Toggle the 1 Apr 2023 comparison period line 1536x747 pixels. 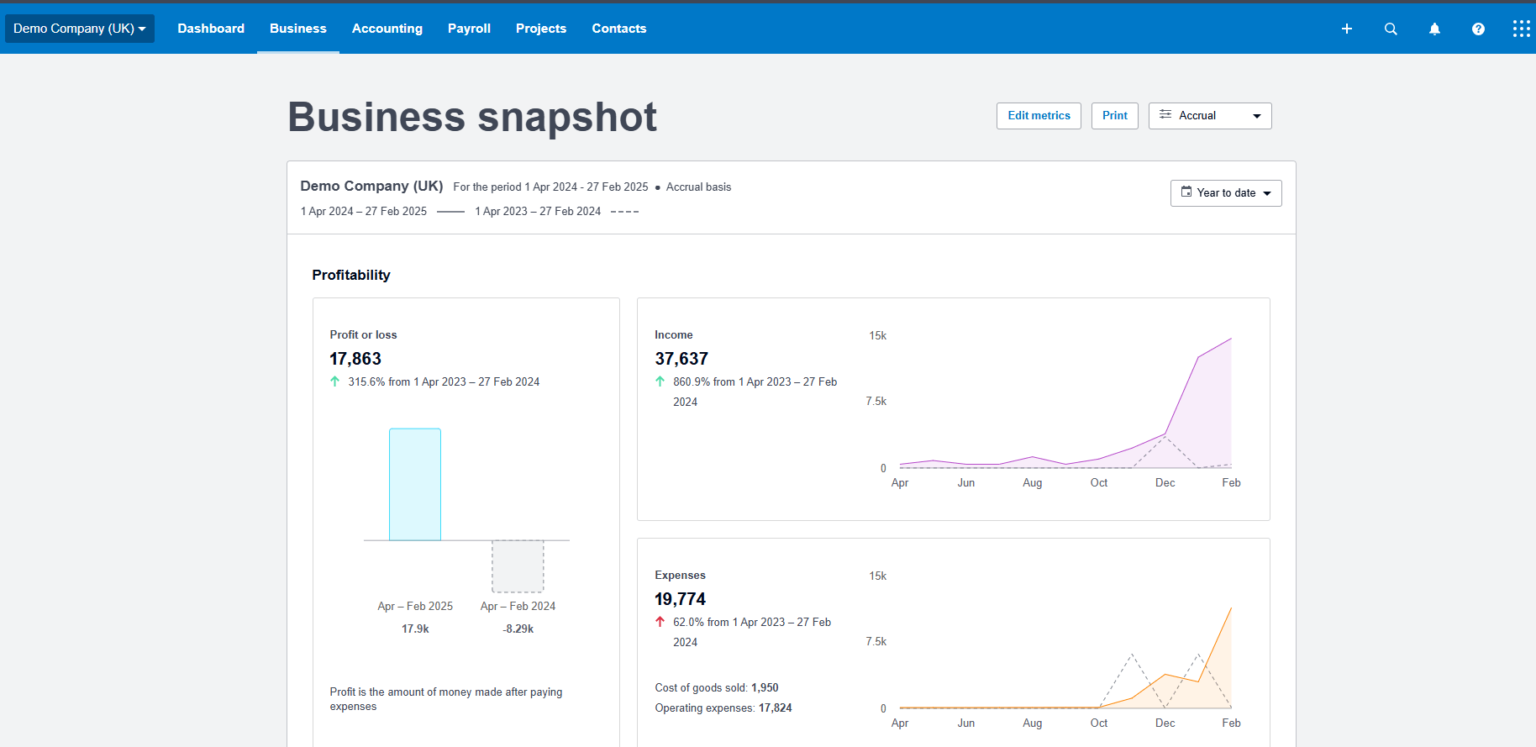click(557, 211)
